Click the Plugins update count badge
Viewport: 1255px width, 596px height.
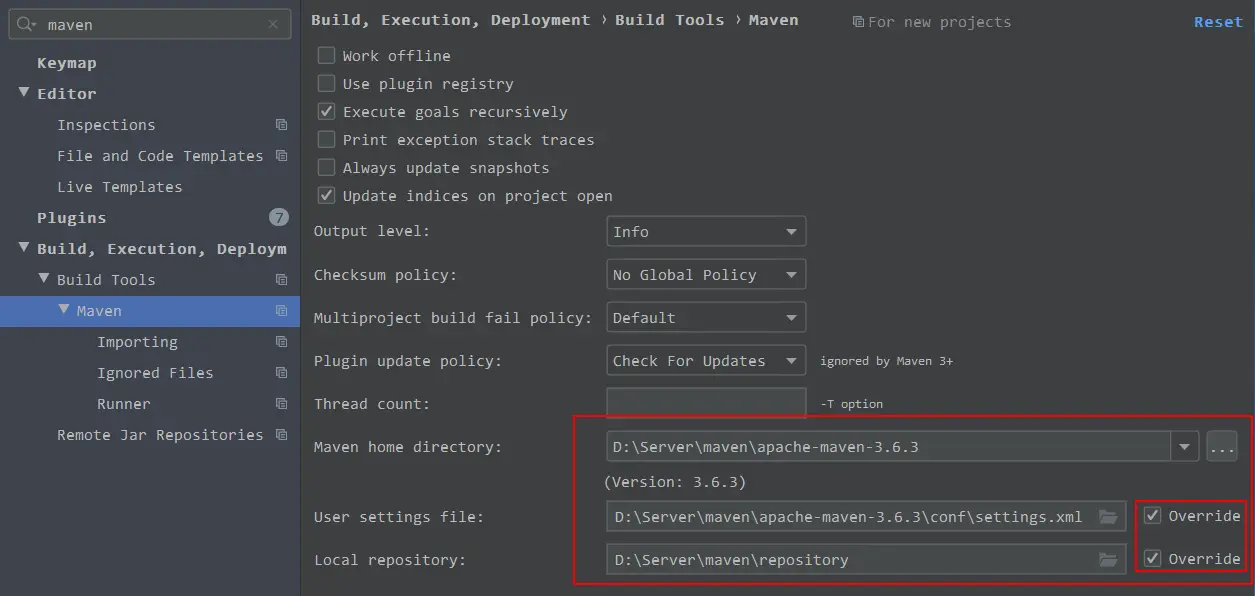click(x=279, y=217)
